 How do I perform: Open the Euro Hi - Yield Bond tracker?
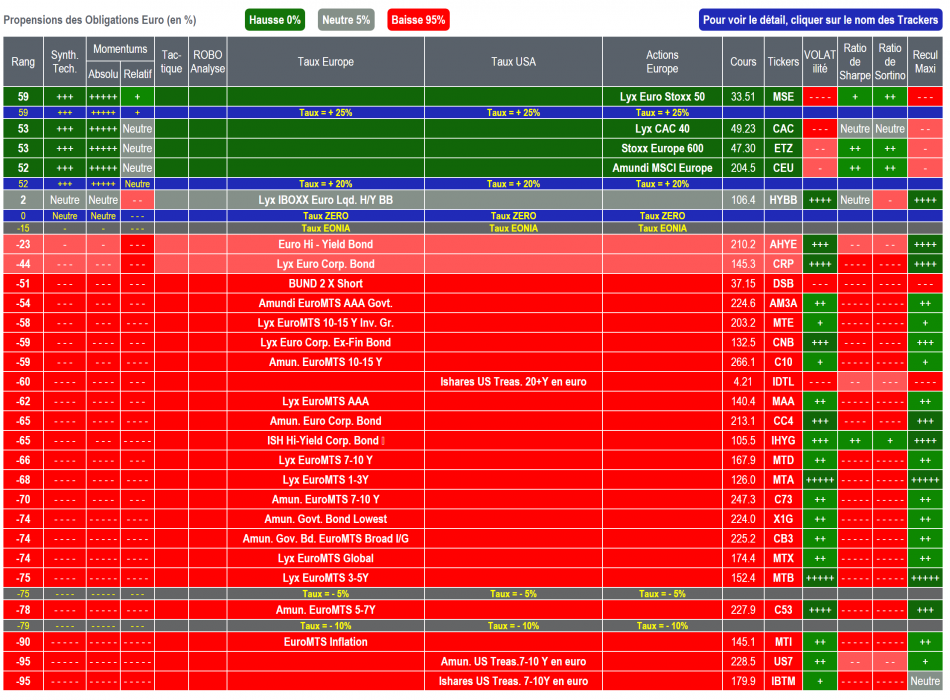pos(326,244)
